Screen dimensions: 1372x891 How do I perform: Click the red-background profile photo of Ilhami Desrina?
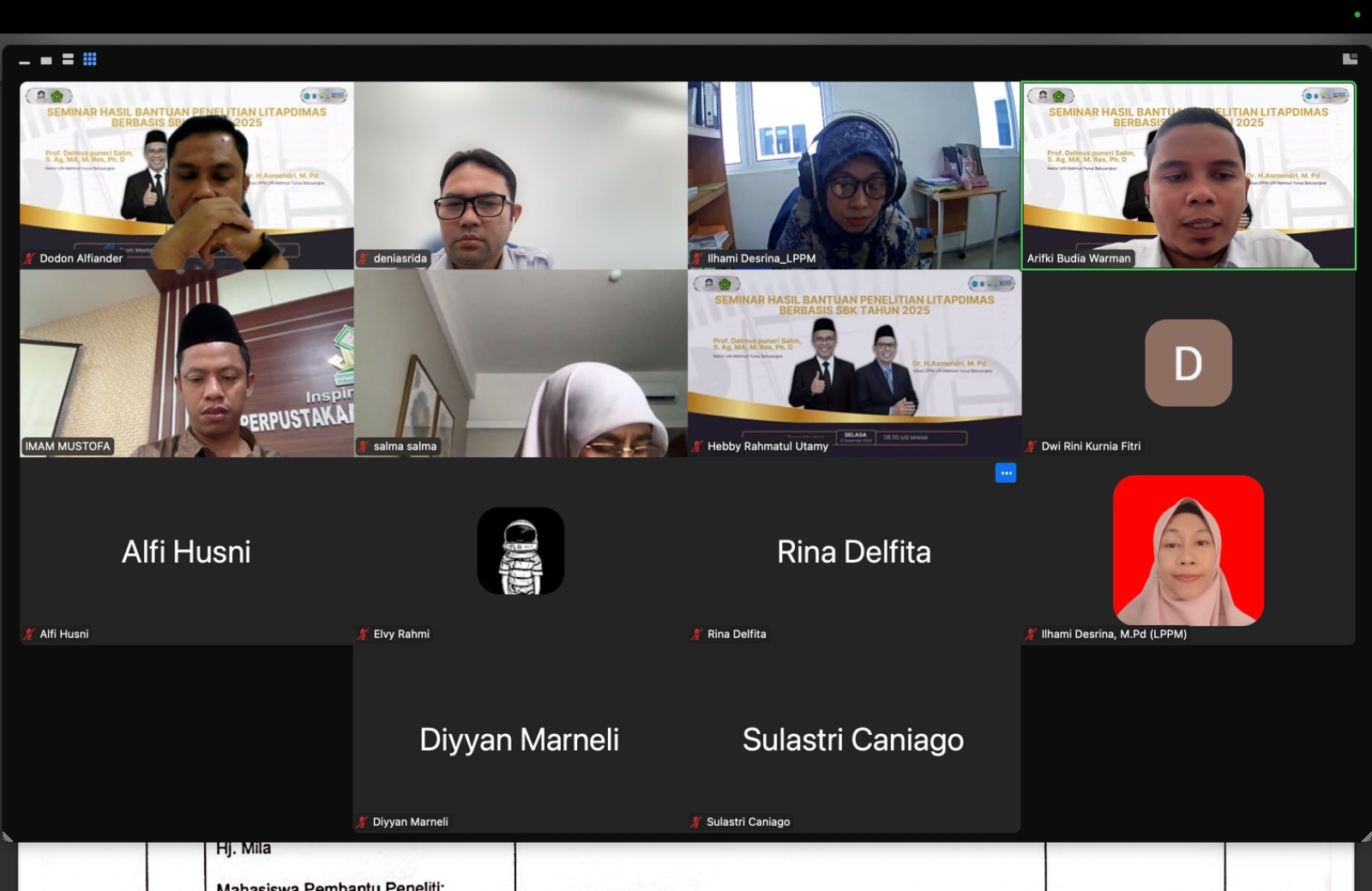pyautogui.click(x=1188, y=551)
